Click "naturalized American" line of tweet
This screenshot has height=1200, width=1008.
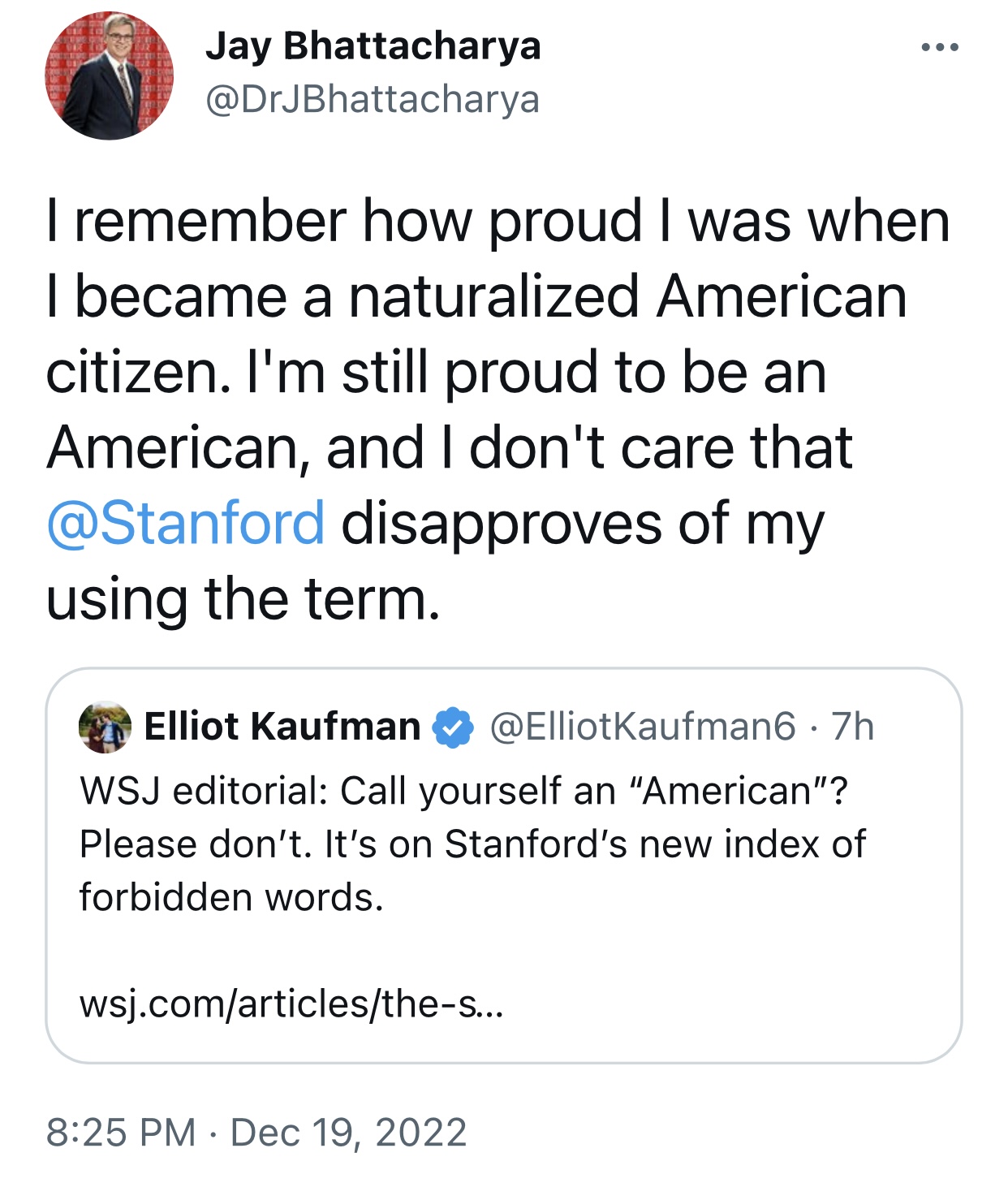476,296
